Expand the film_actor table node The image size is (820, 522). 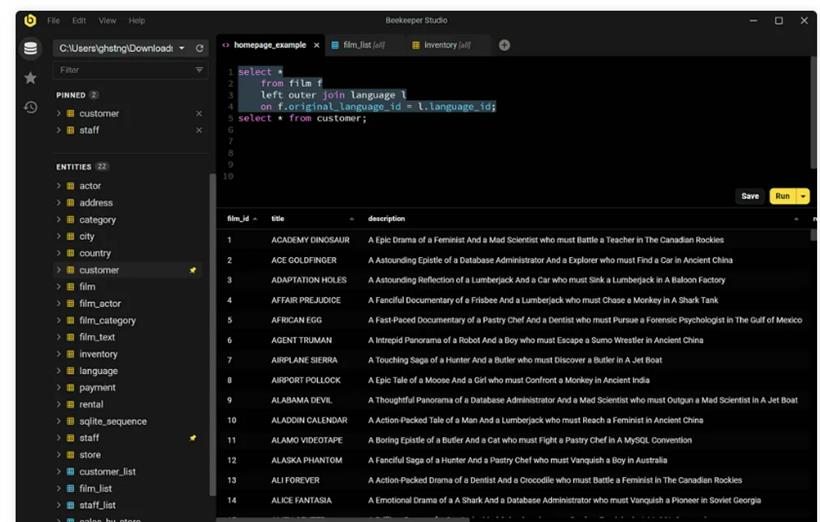pos(59,304)
